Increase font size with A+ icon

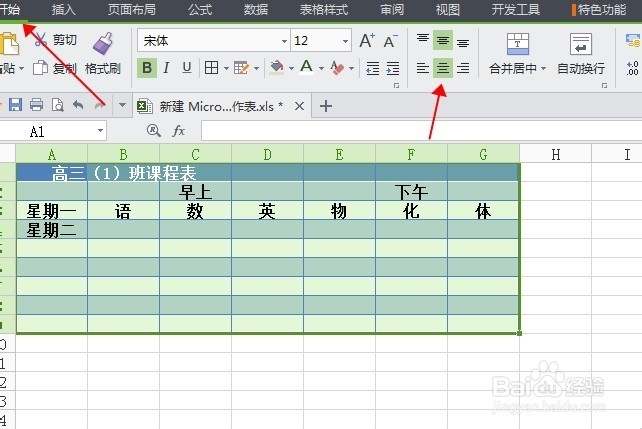(x=367, y=40)
